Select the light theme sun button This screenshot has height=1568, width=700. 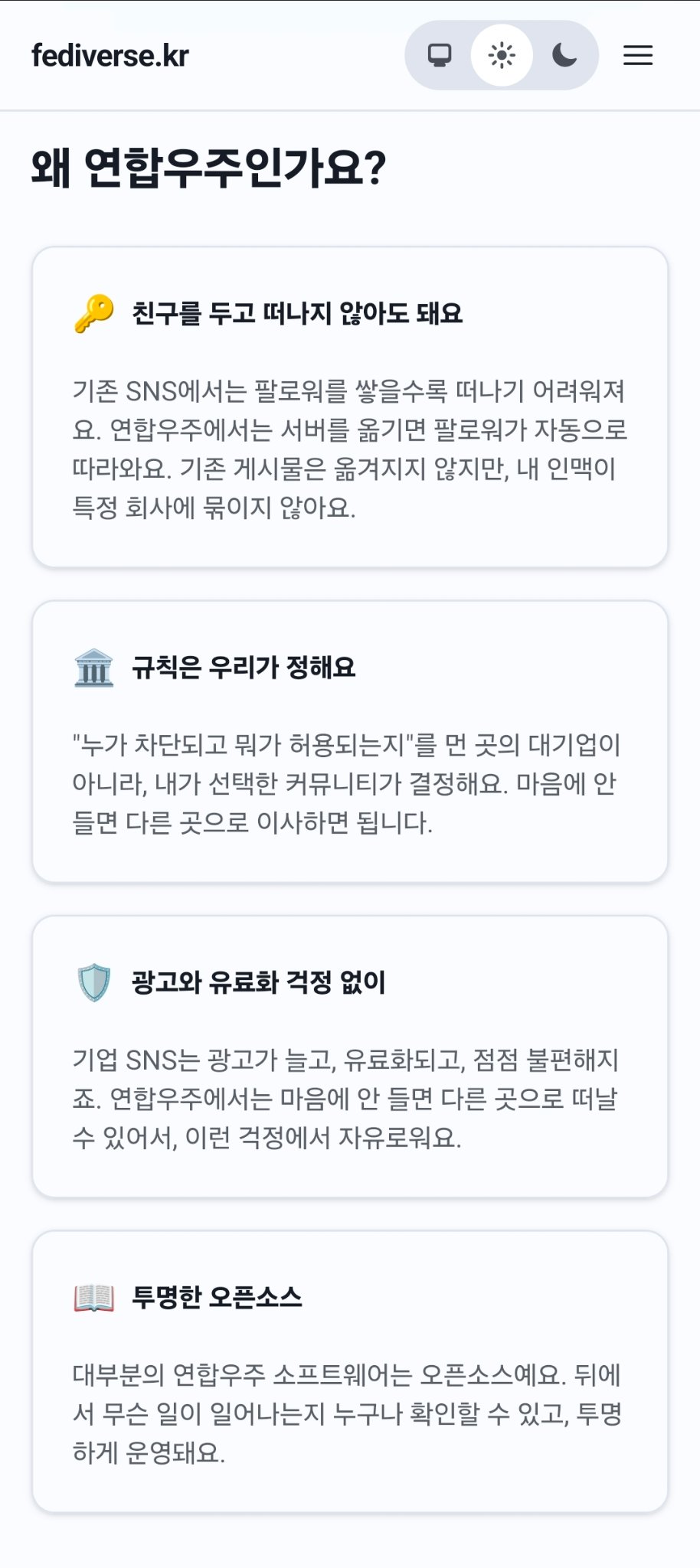click(502, 55)
